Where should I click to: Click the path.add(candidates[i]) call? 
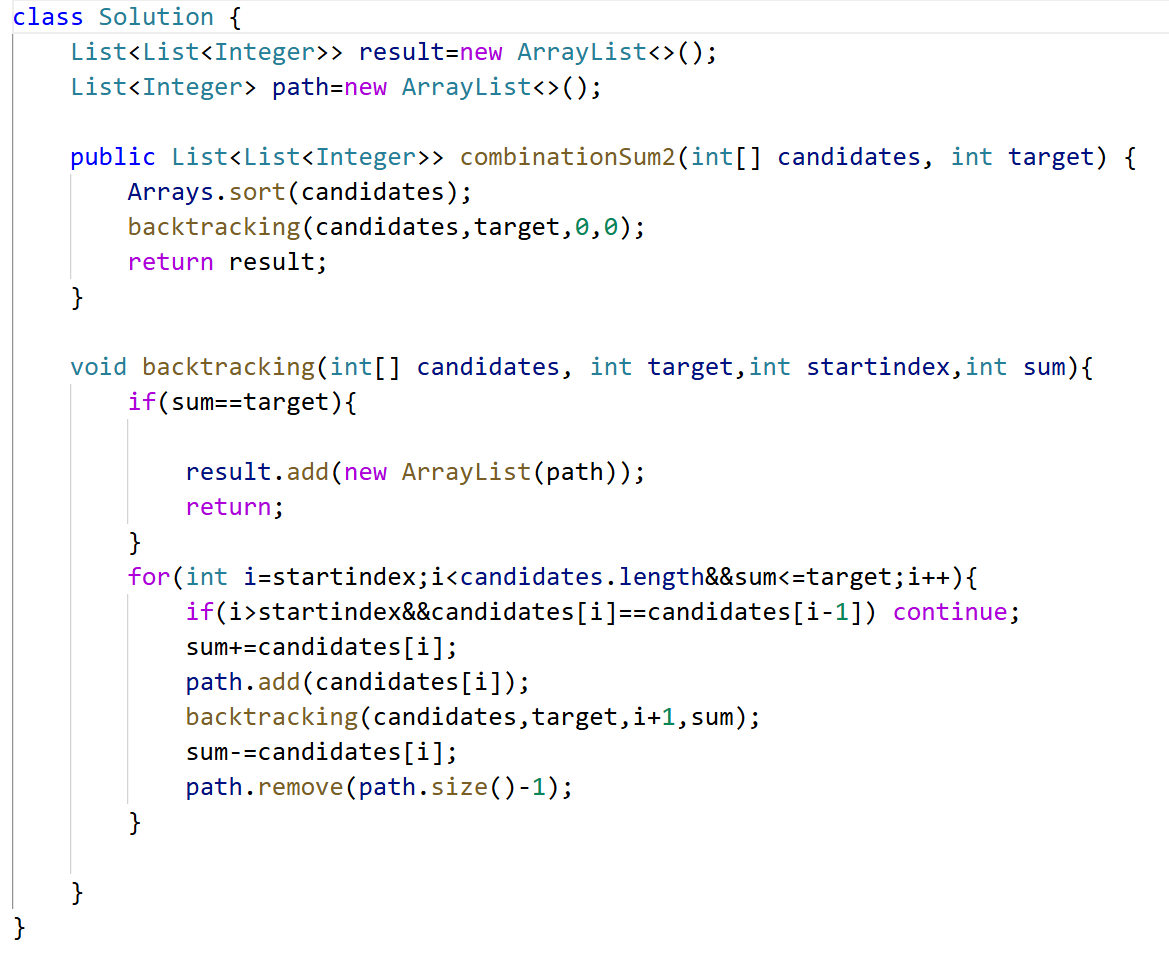tap(357, 682)
